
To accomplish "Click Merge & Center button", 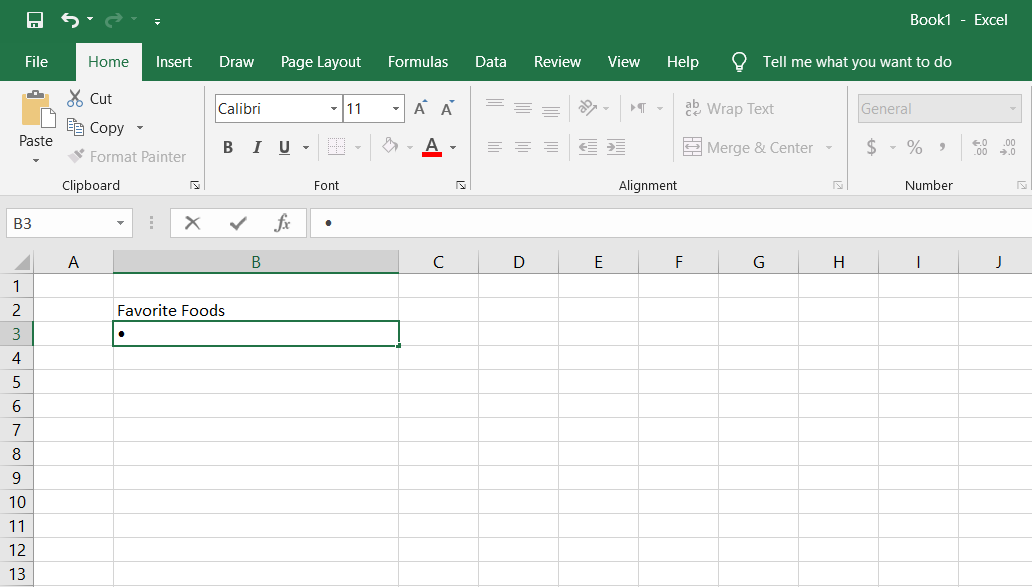I will point(749,147).
